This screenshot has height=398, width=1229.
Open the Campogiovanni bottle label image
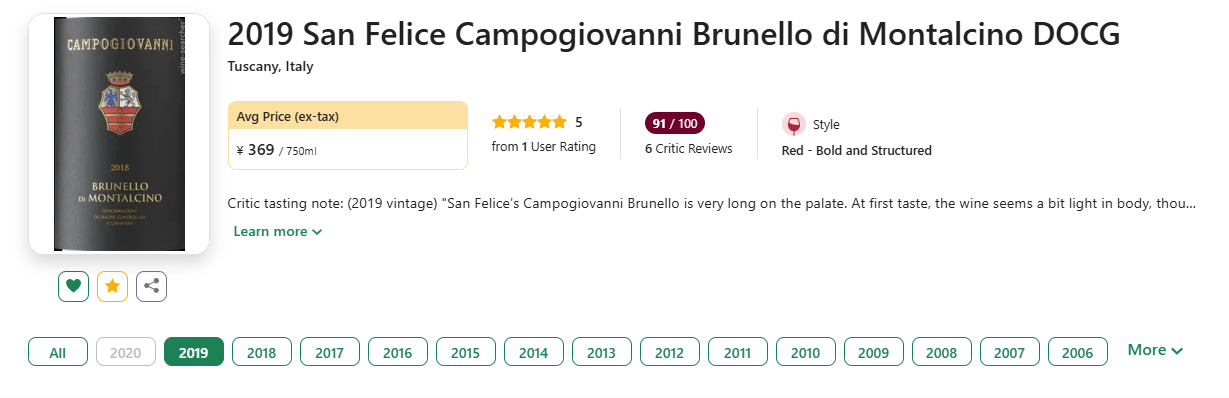tap(118, 134)
